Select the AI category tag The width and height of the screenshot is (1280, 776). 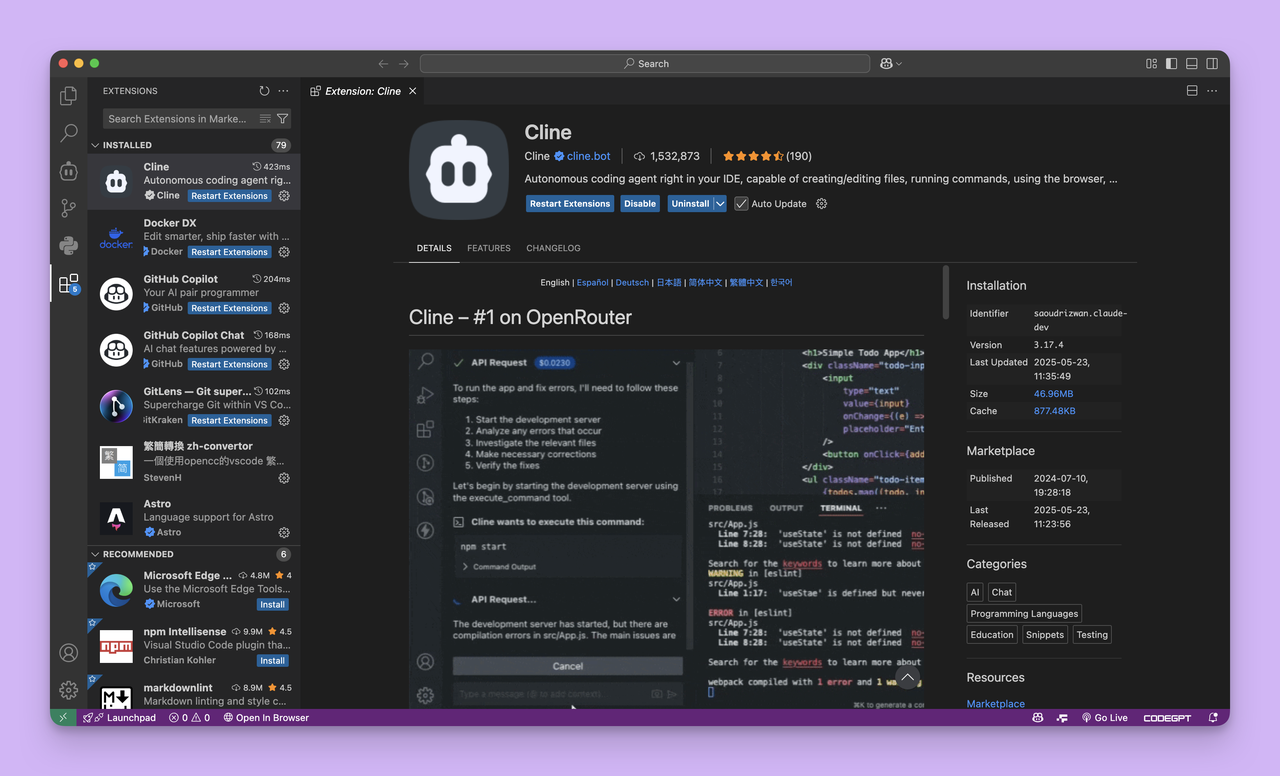[x=975, y=592]
